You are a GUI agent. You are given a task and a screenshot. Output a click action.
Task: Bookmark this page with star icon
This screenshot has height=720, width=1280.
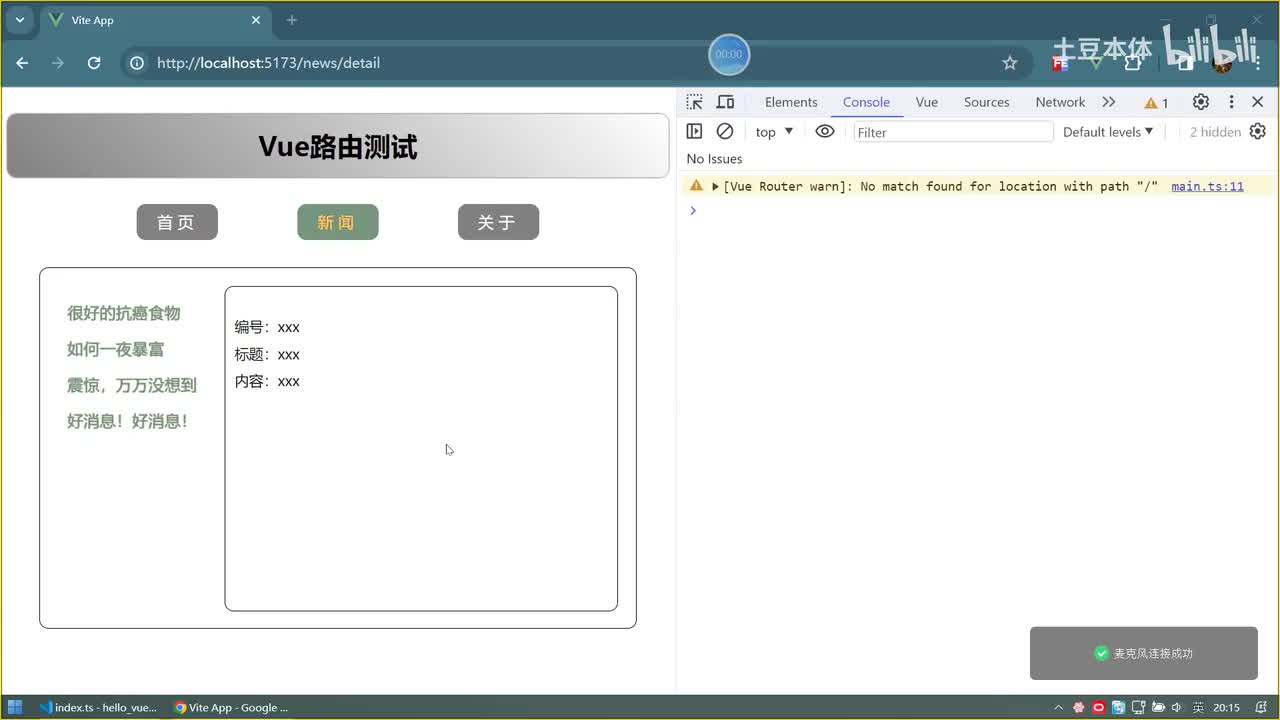click(x=1010, y=63)
